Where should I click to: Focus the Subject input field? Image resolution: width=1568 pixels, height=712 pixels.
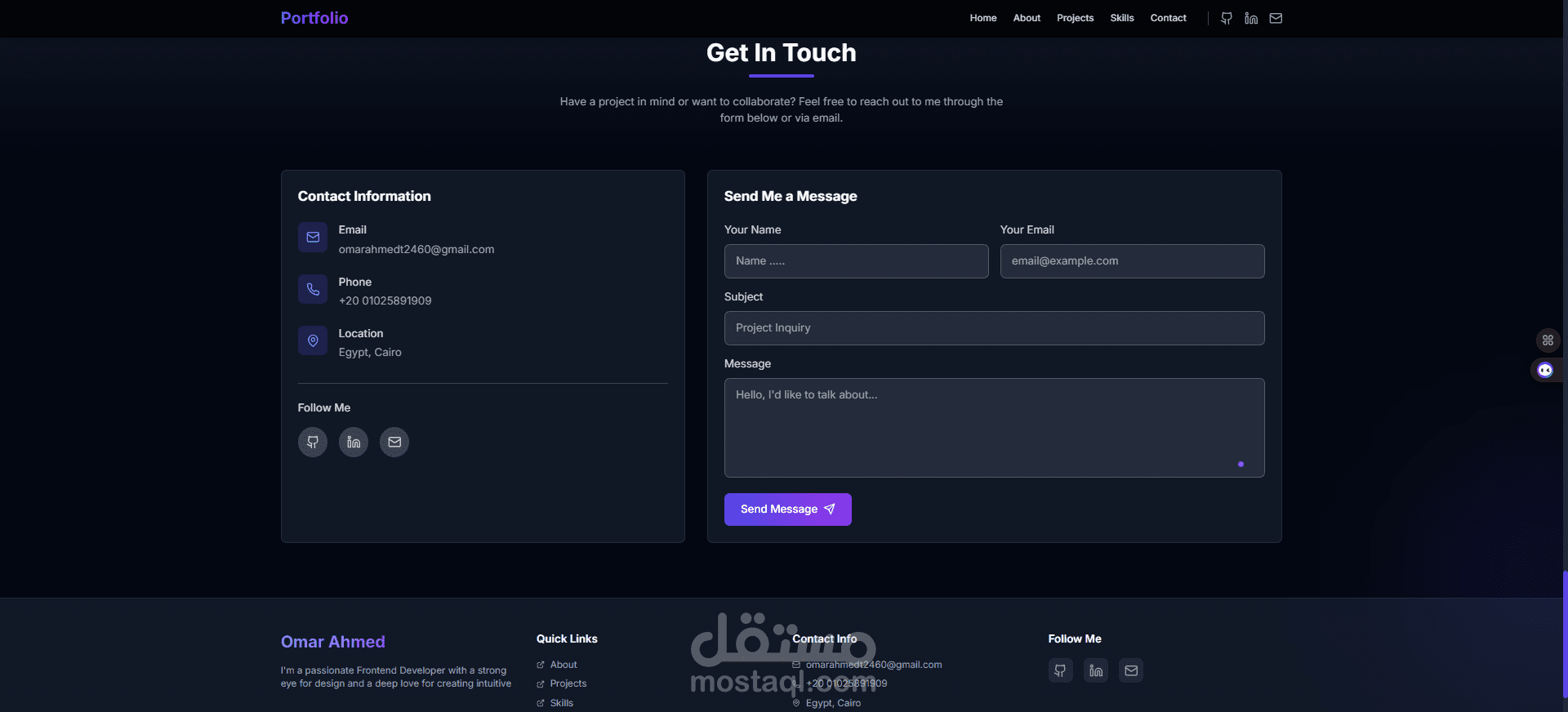tap(995, 328)
